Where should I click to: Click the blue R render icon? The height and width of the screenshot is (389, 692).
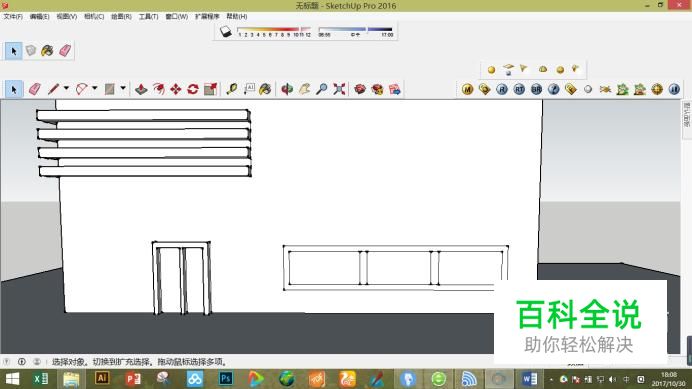click(502, 89)
